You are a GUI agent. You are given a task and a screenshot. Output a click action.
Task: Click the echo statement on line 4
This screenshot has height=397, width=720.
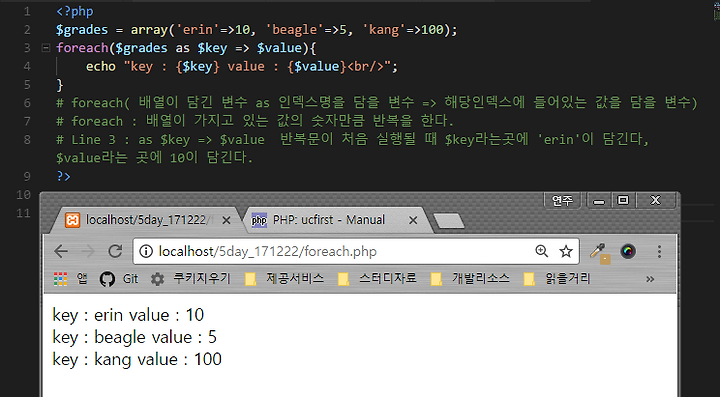pos(101,67)
